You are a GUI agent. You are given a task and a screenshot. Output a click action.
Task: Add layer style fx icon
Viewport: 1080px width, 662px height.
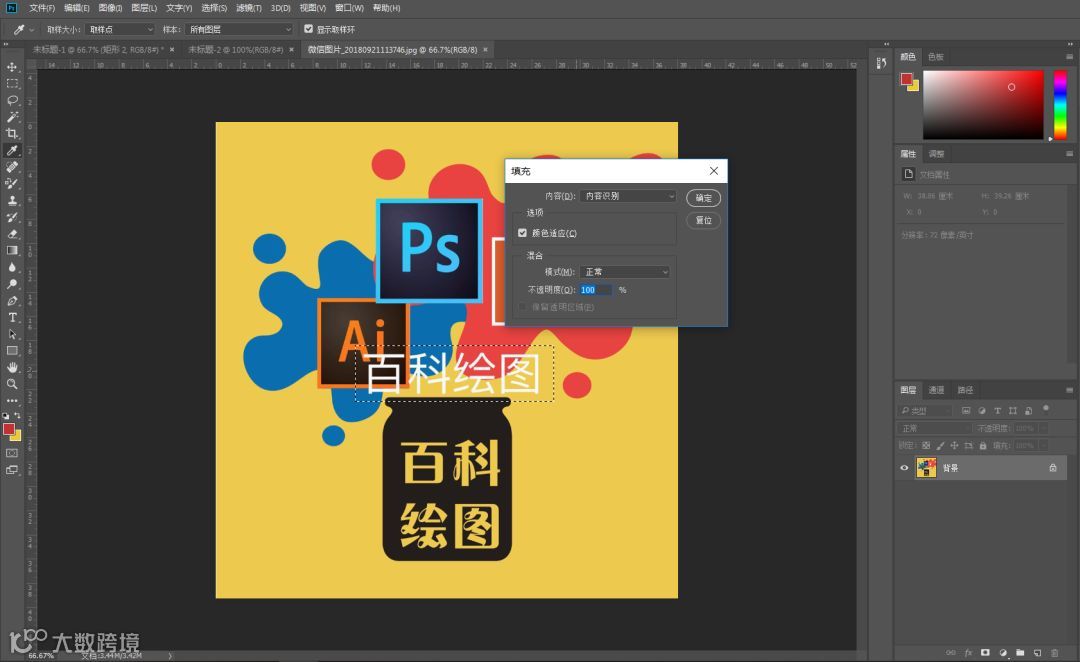tap(968, 652)
